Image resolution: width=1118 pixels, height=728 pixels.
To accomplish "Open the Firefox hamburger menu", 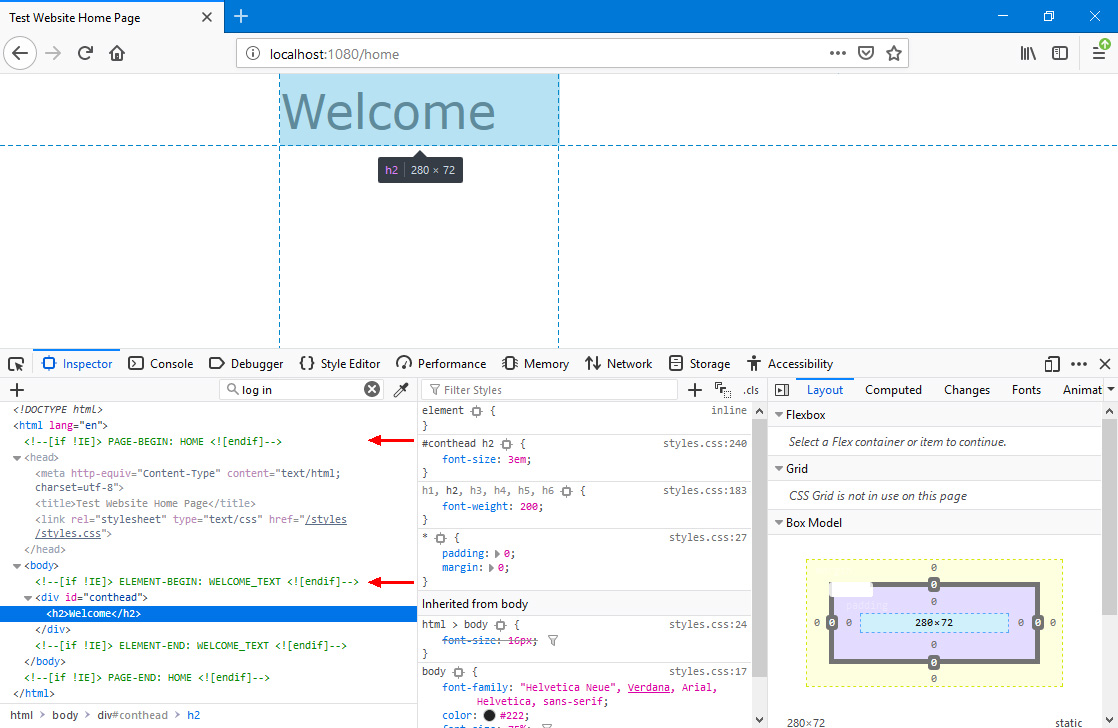I will [1099, 53].
